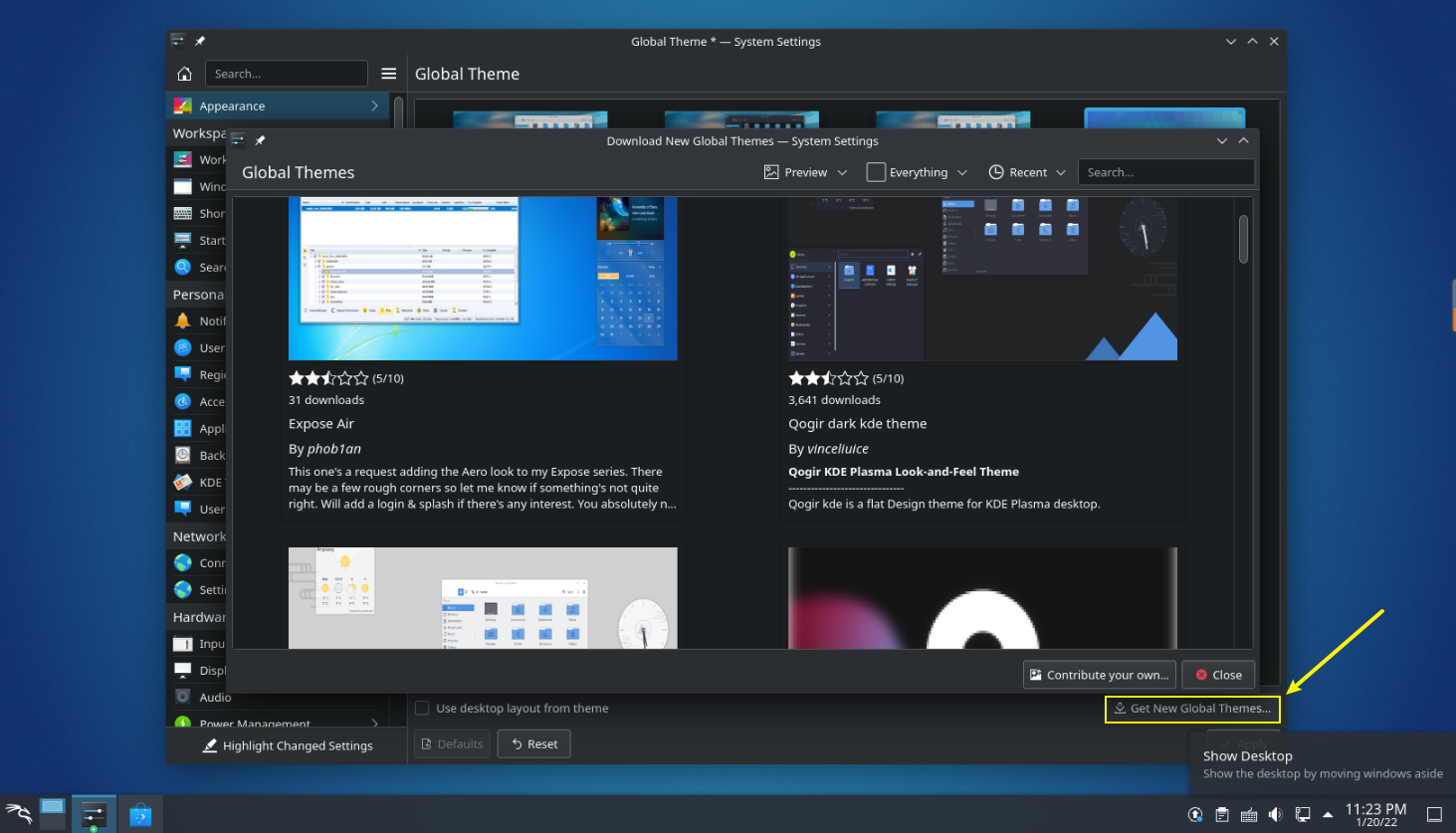Image resolution: width=1456 pixels, height=833 pixels.
Task: Open Window Management settings icon
Action: click(x=183, y=186)
